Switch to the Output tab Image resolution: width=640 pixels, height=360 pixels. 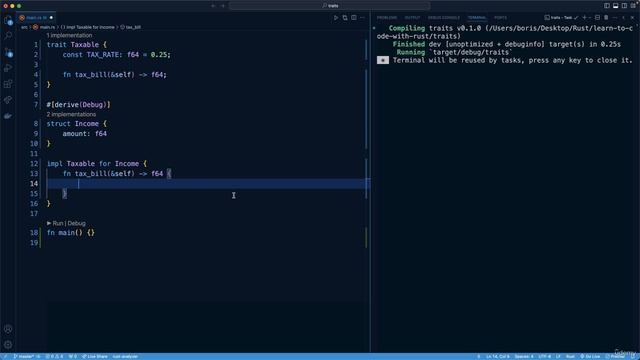click(412, 18)
